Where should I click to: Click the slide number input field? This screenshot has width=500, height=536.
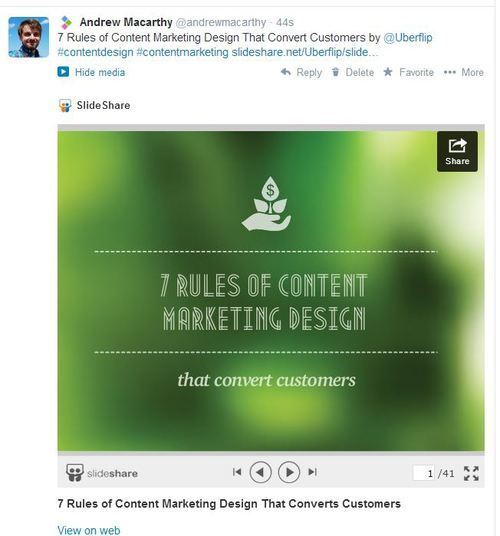(x=424, y=473)
